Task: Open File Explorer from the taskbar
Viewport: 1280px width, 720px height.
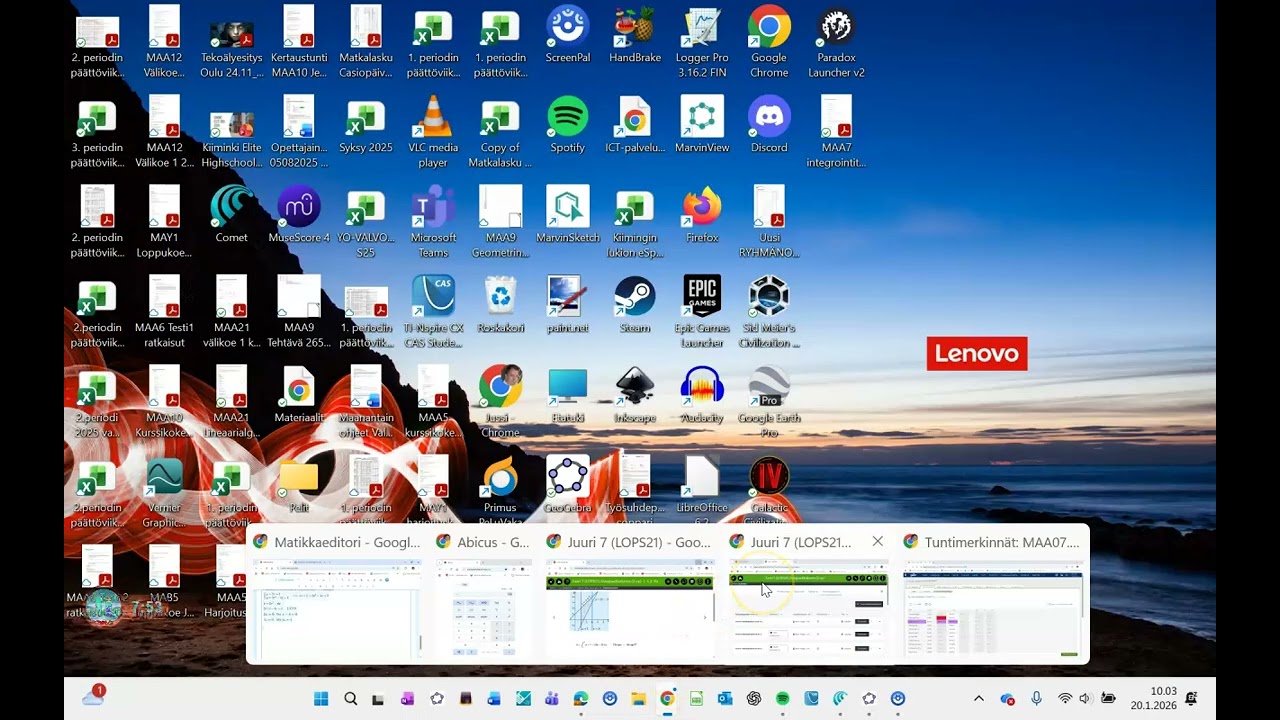Action: pos(638,698)
